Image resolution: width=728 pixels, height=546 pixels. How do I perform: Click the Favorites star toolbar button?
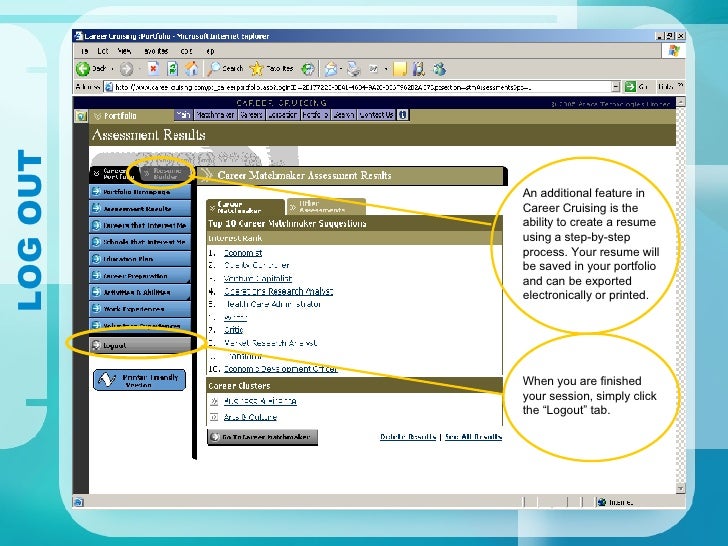pyautogui.click(x=272, y=69)
